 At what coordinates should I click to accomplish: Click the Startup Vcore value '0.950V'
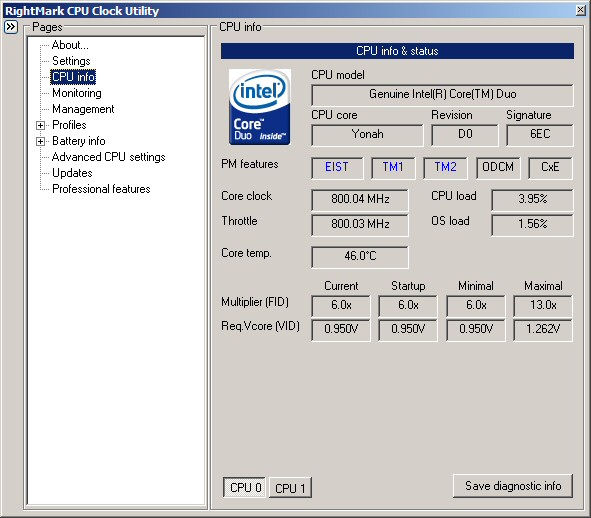click(408, 330)
